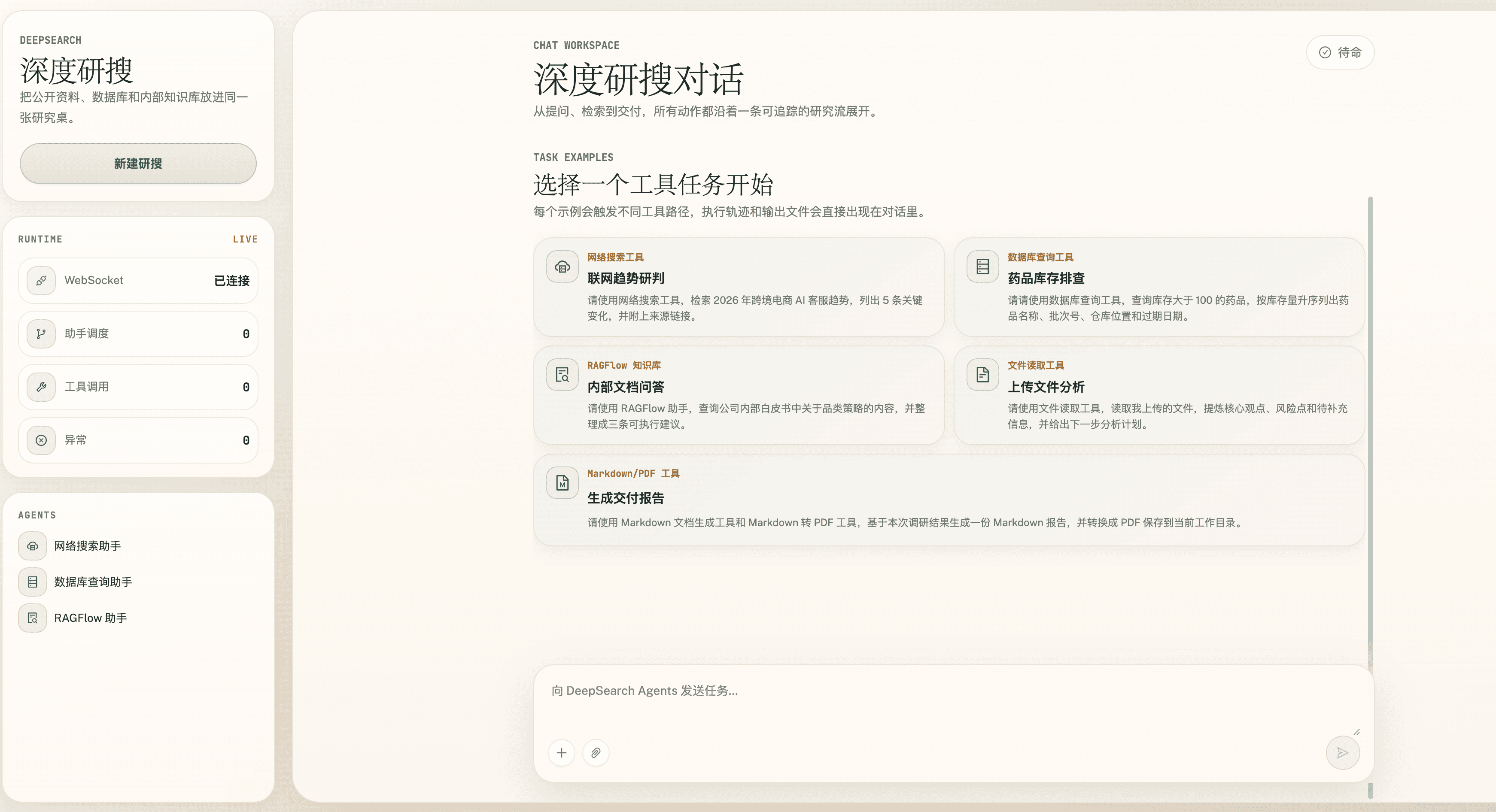The image size is (1496, 812).
Task: Click the RAGFlow 知识库 category label
Action: [x=624, y=365]
